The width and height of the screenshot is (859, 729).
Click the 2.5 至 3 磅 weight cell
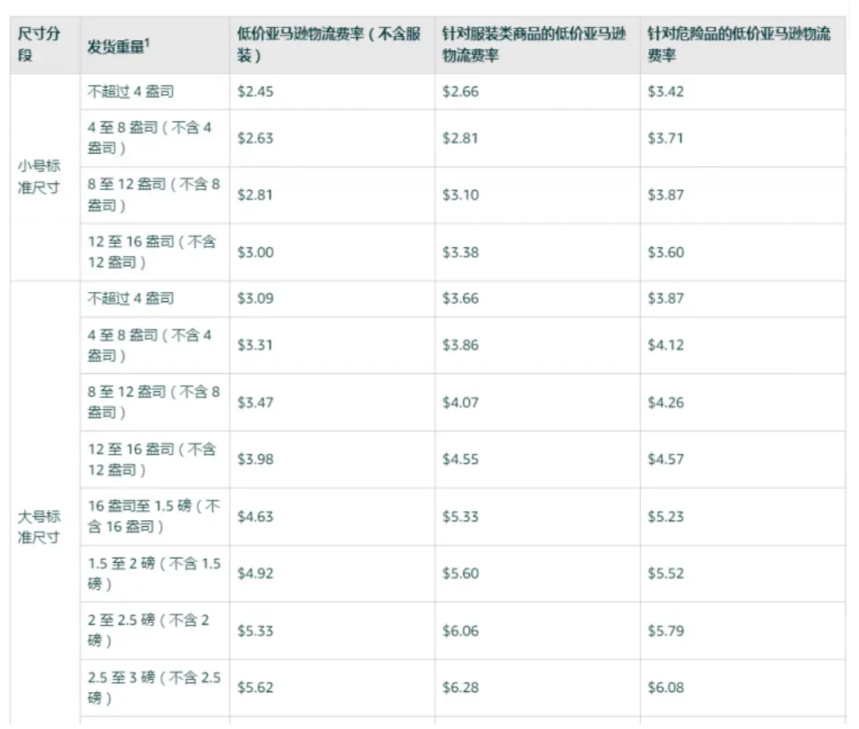pos(153,687)
